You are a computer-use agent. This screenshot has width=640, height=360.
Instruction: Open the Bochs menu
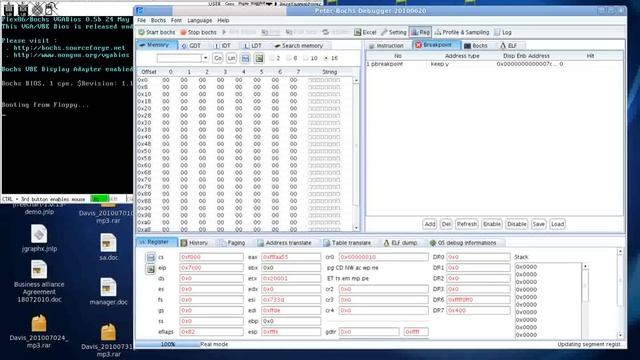coord(158,20)
